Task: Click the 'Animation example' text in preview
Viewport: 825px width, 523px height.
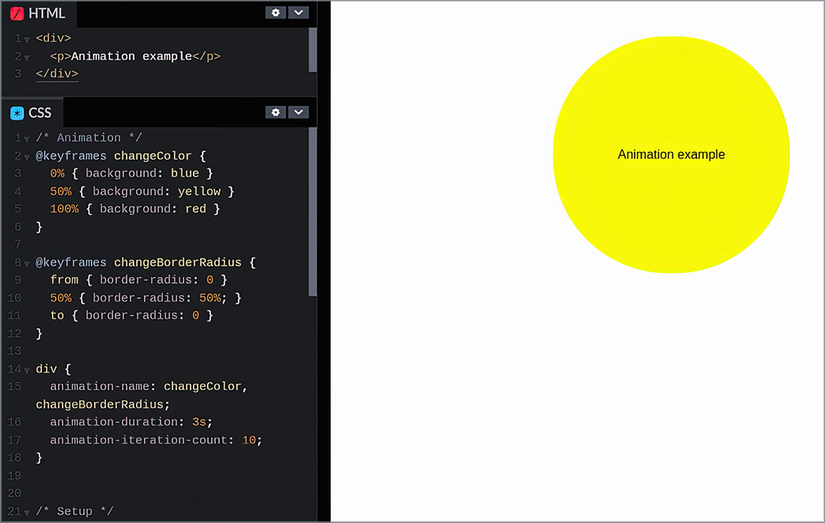Action: [671, 154]
